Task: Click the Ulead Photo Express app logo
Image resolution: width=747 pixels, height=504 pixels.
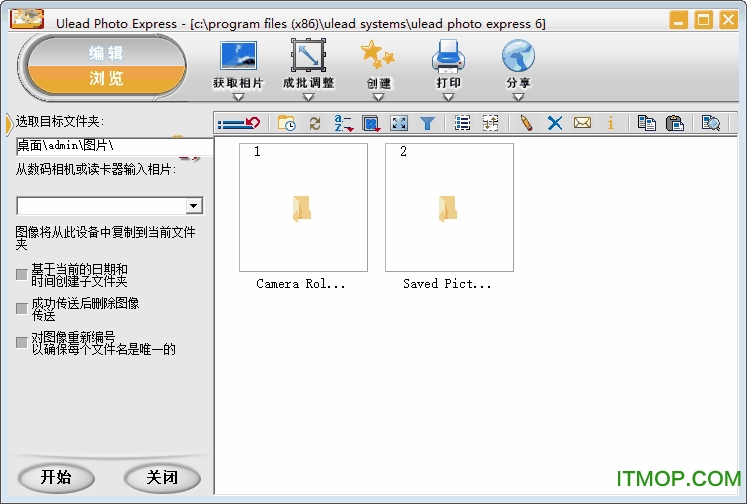Action: [x=27, y=19]
